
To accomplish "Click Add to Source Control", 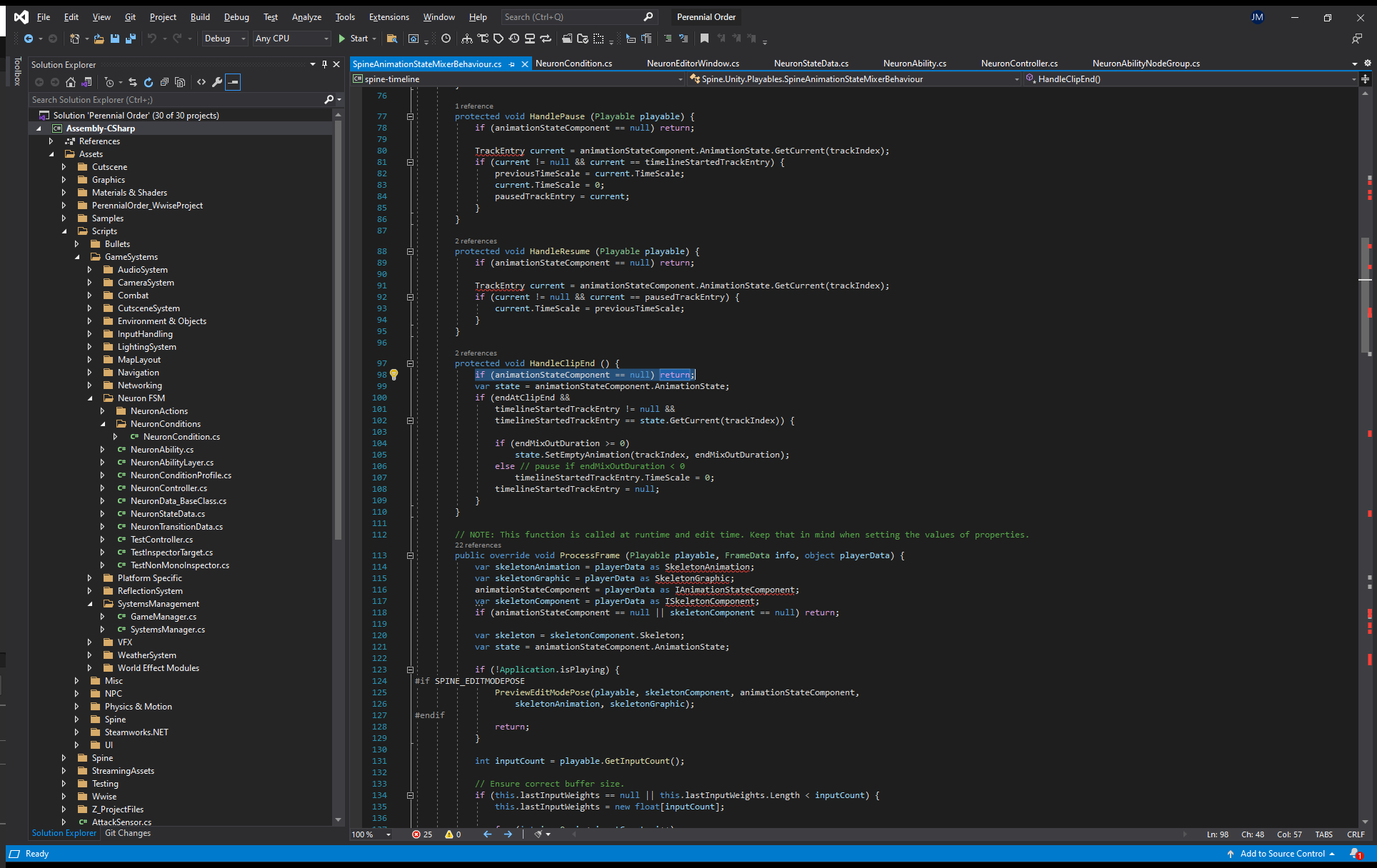I will coord(1283,854).
